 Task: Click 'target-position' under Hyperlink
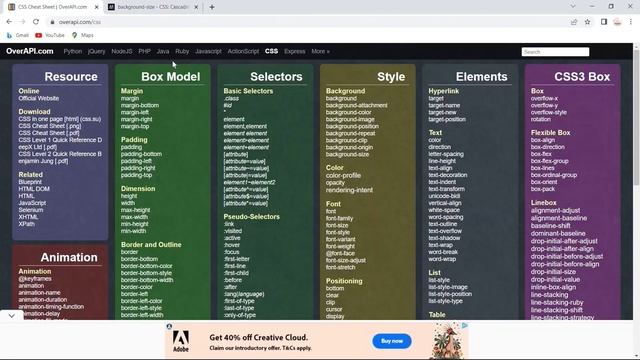[447, 119]
